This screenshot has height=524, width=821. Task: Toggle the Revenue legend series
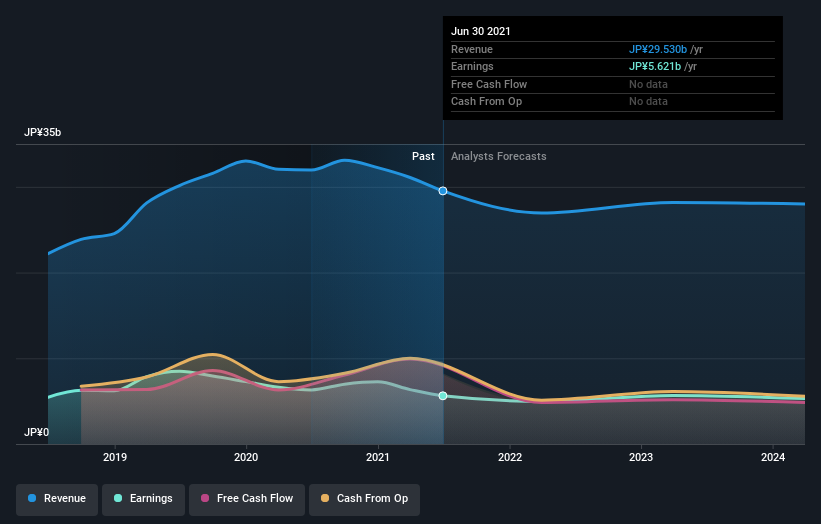[x=57, y=499]
